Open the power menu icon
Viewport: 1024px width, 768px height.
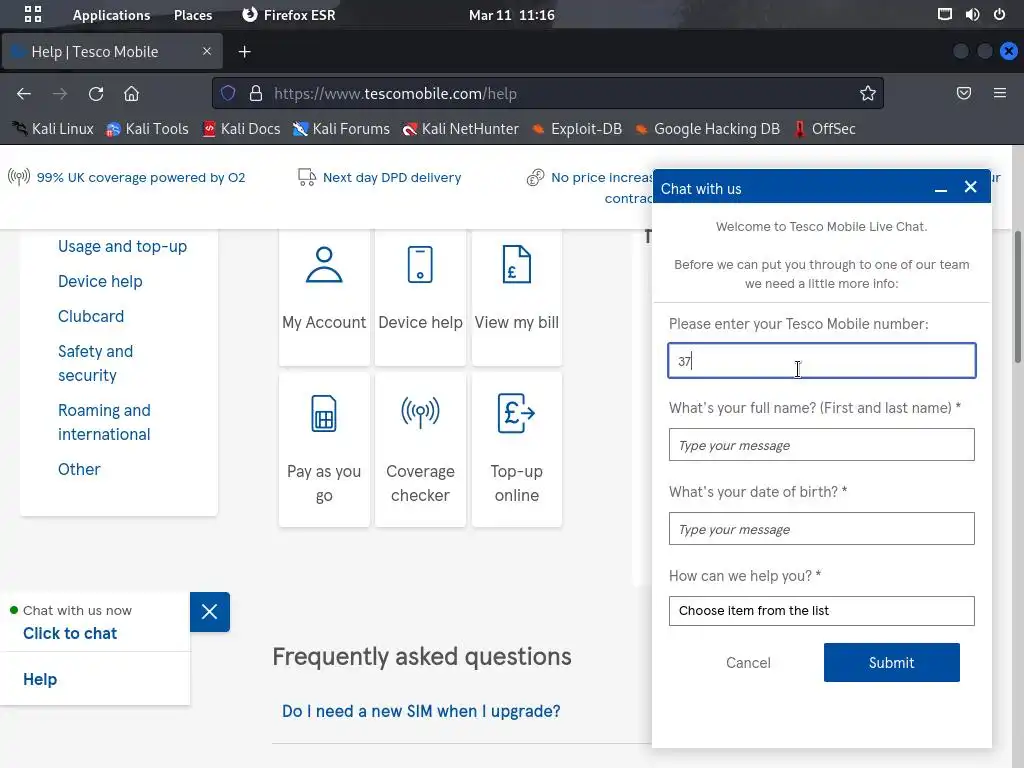999,14
